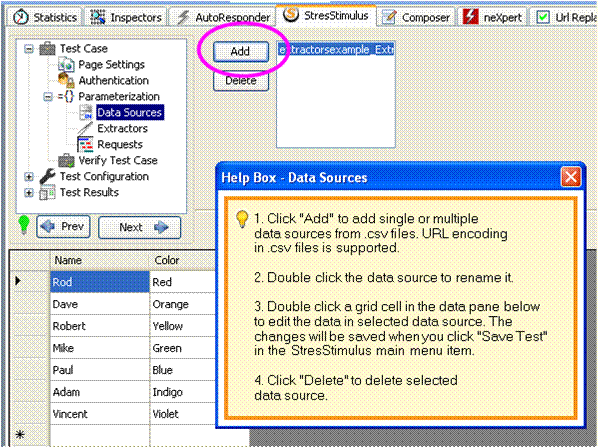The width and height of the screenshot is (599, 447).
Task: Collapse the Parameterization tree node
Action: (48, 97)
